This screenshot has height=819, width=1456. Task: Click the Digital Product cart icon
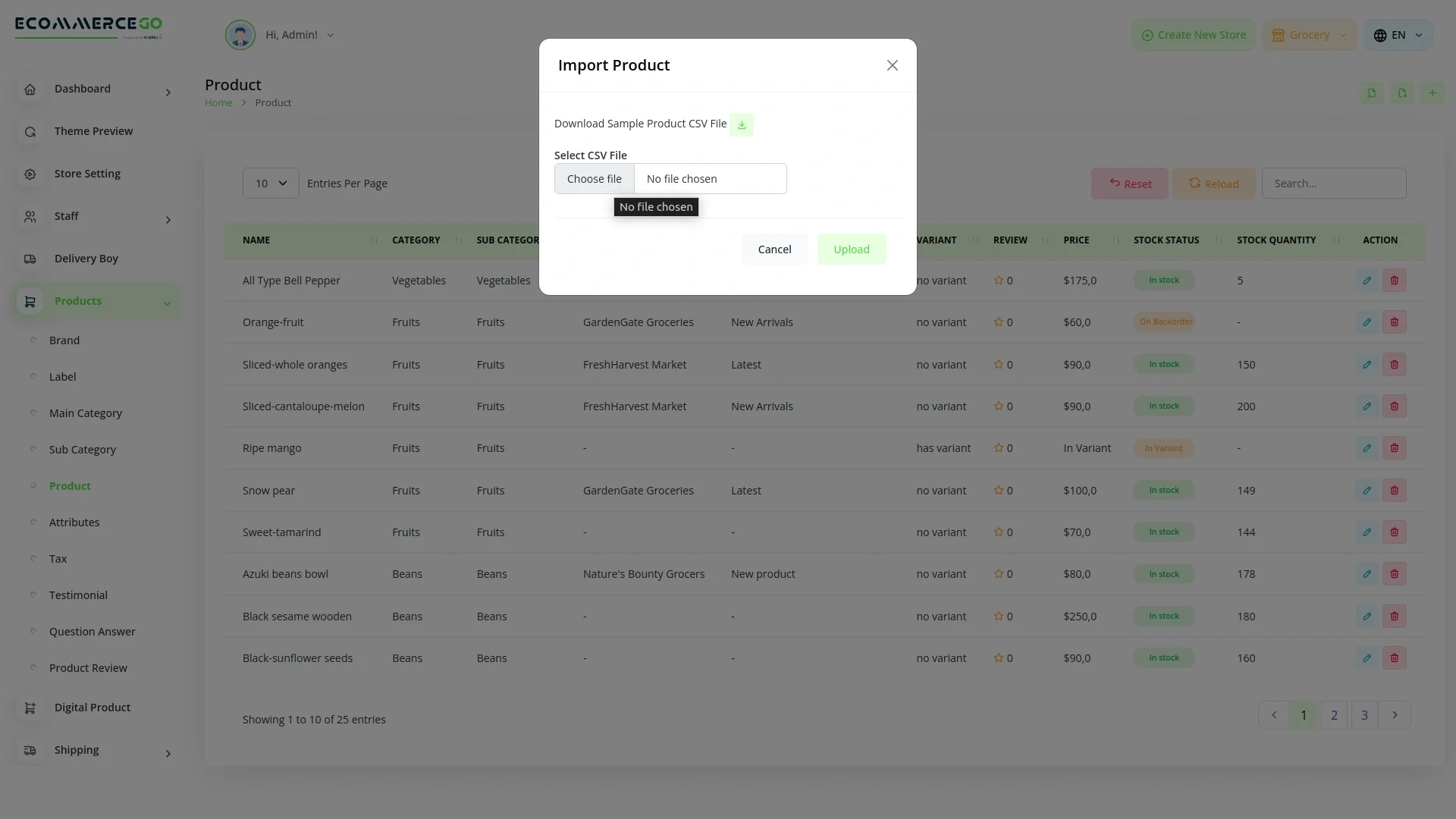click(x=30, y=708)
